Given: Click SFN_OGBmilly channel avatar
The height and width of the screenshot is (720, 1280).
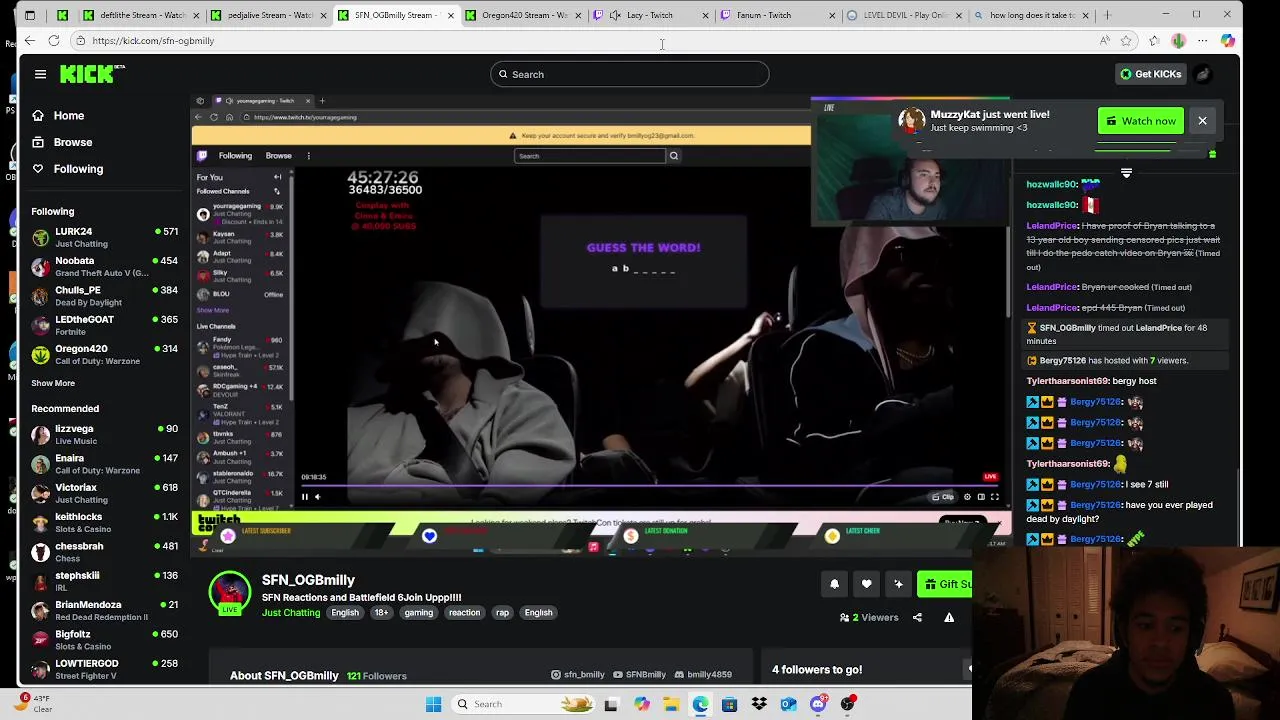Looking at the screenshot, I should click(x=230, y=593).
